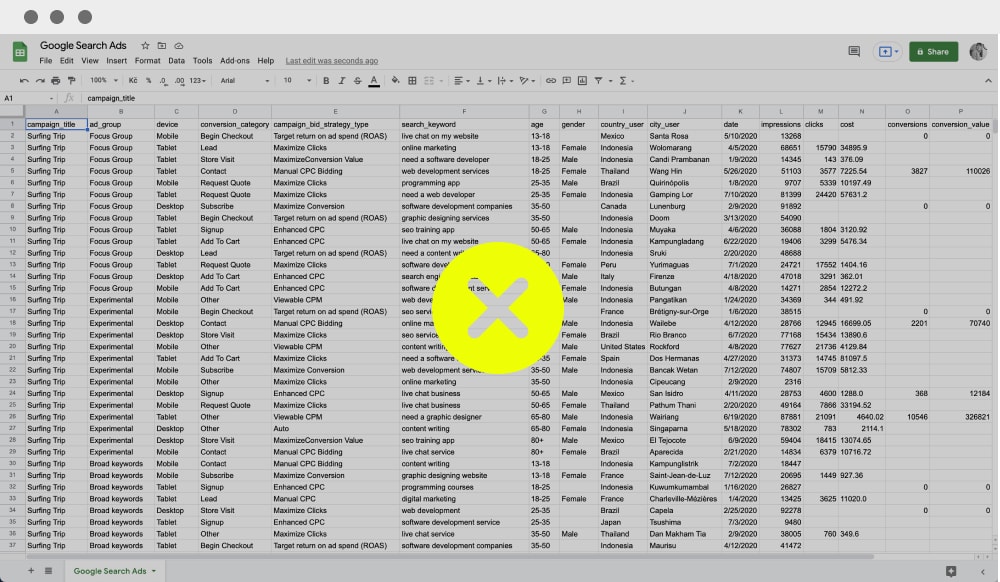Screen dimensions: 1000x582
Task: Insert a chart
Action: [x=582, y=81]
